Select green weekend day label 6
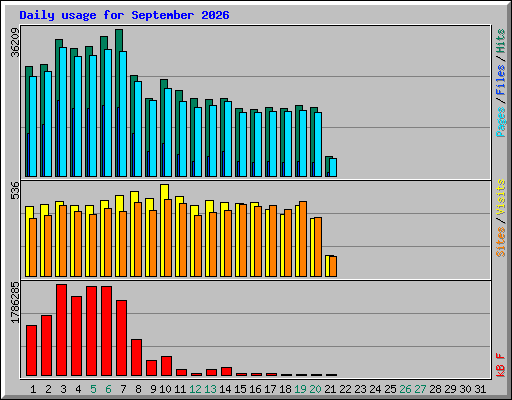The height and width of the screenshot is (400, 512). point(108,389)
